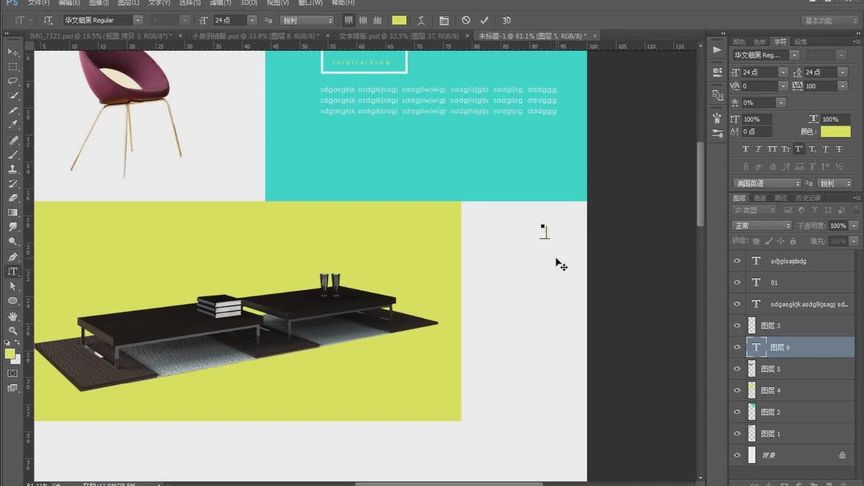This screenshot has width=864, height=486.
Task: Select the Hand tool
Action: (13, 316)
